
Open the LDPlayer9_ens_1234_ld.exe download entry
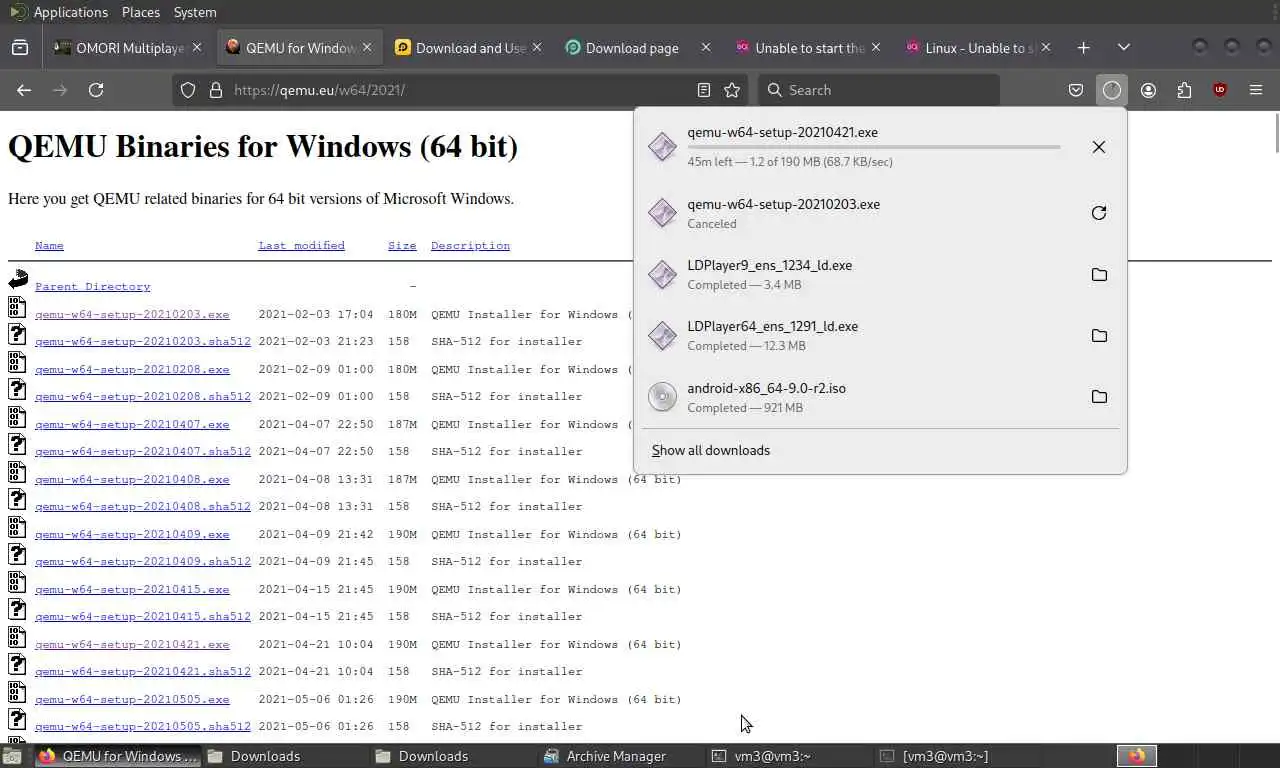click(x=880, y=275)
